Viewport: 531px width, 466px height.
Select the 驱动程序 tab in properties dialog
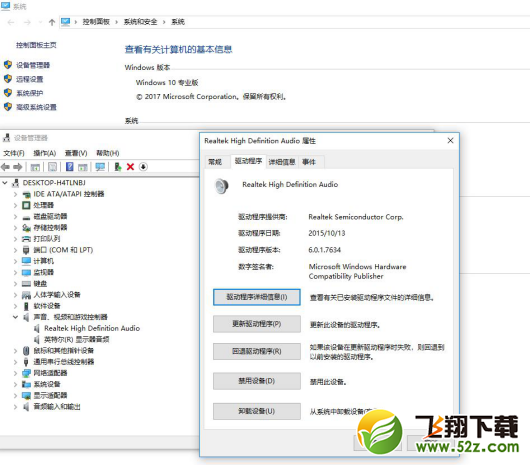click(249, 161)
